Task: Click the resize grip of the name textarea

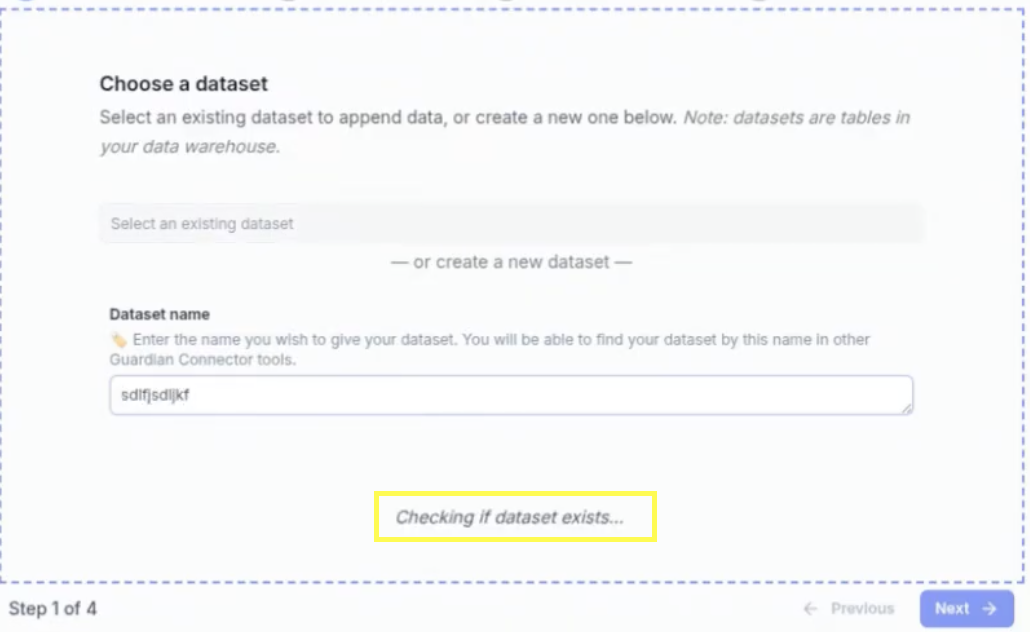Action: [x=907, y=408]
